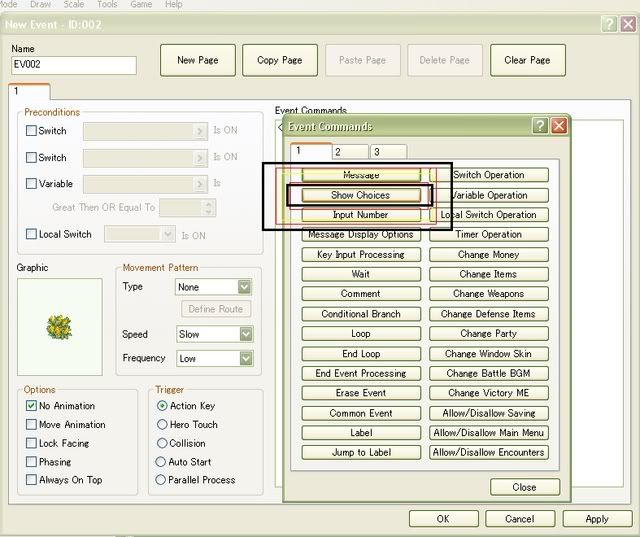Open the Scale menu
The height and width of the screenshot is (537, 640).
coord(74,4)
